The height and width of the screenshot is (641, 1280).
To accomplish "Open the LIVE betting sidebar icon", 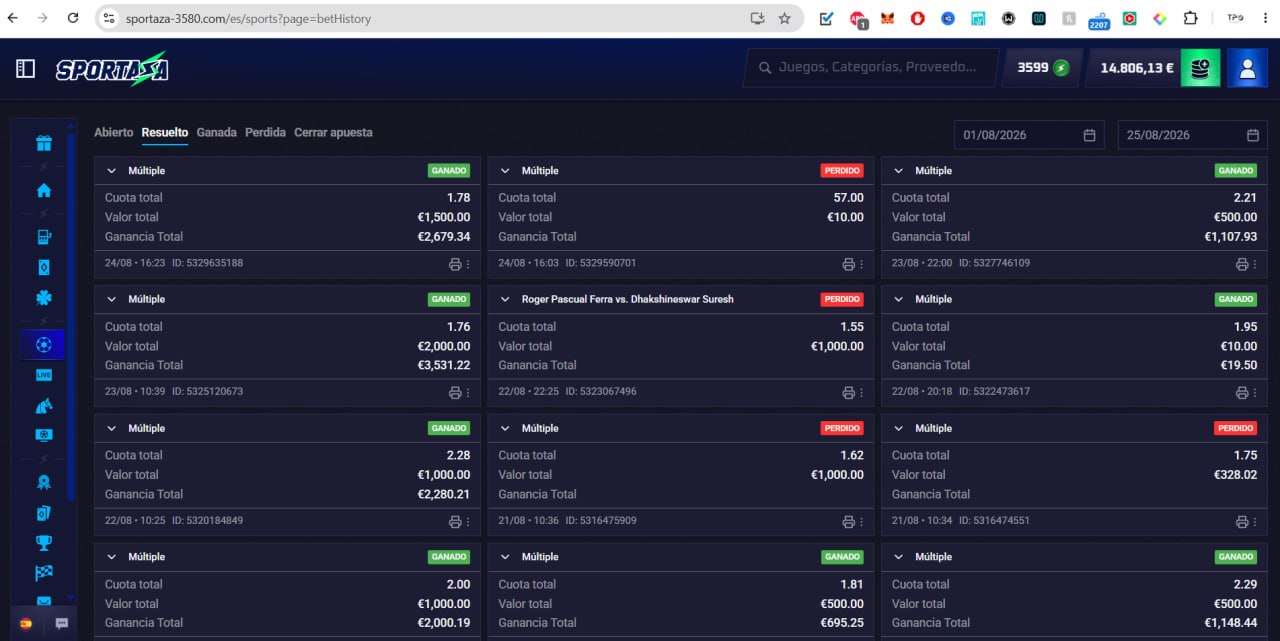I will pos(44,375).
